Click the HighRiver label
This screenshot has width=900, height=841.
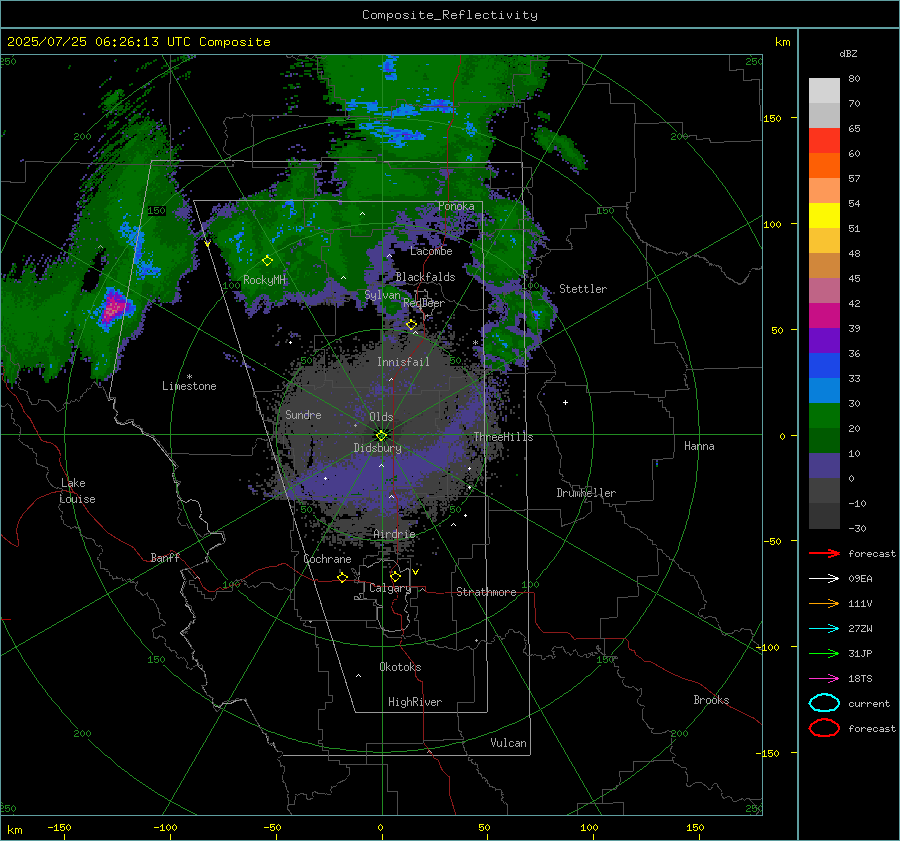[x=415, y=702]
